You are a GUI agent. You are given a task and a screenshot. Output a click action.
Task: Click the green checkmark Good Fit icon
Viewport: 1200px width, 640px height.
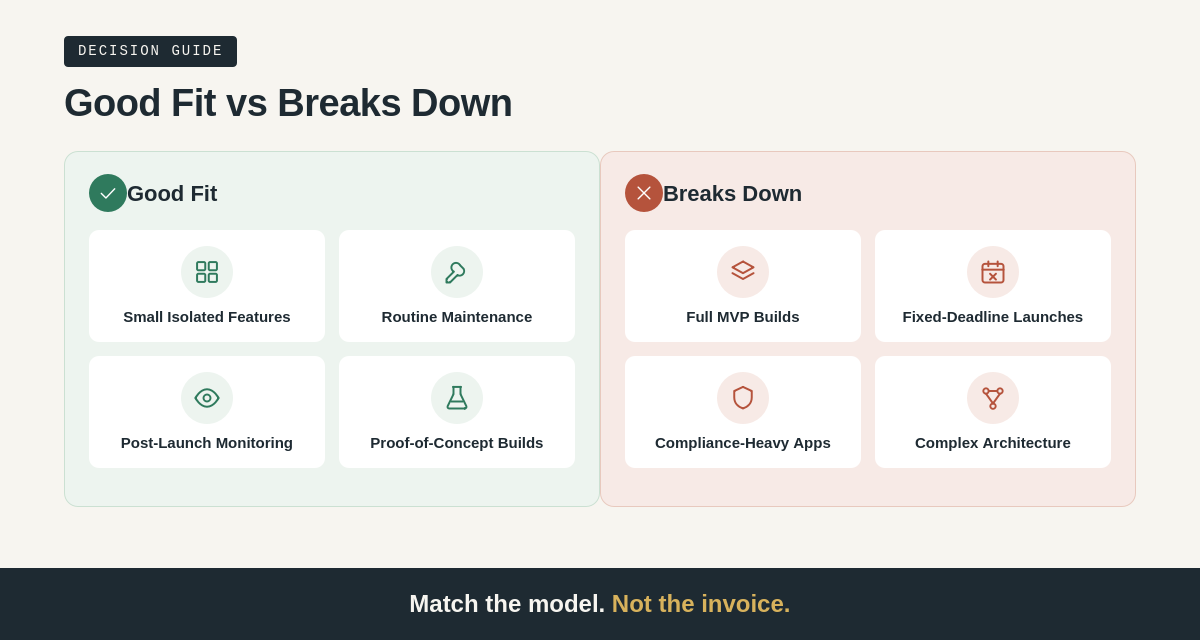pos(108,193)
